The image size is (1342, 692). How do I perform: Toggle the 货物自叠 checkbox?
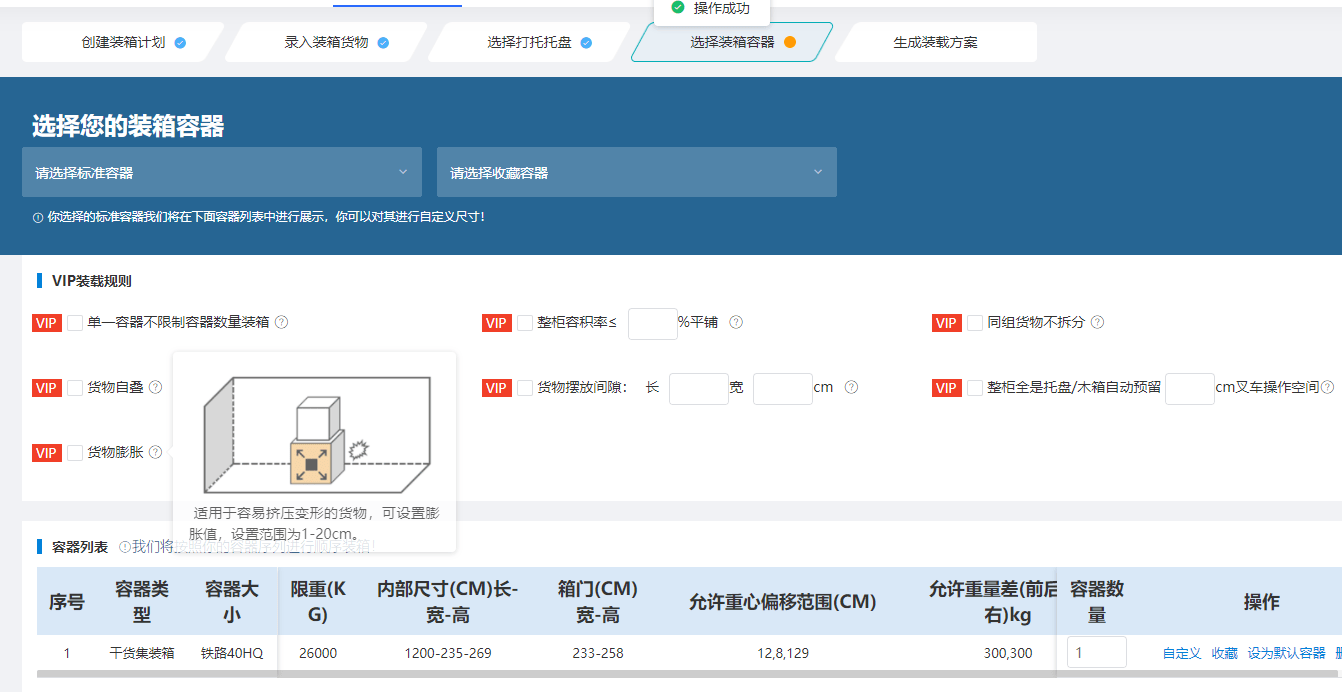75,387
